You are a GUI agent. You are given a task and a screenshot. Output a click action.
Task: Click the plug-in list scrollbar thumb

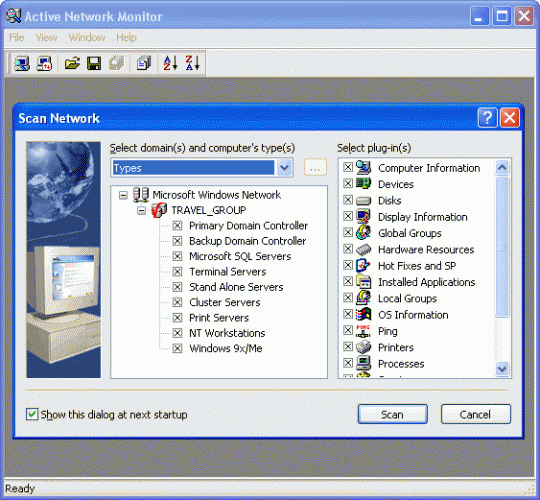point(502,247)
